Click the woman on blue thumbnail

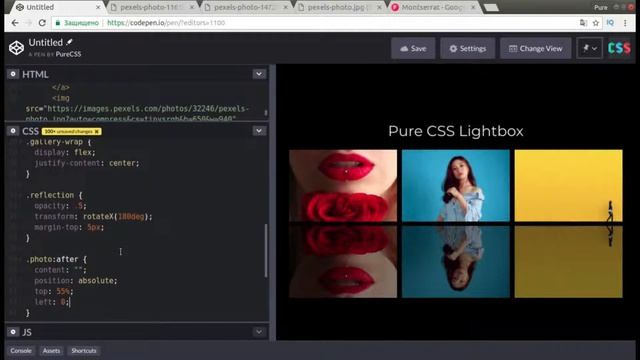[x=456, y=186]
